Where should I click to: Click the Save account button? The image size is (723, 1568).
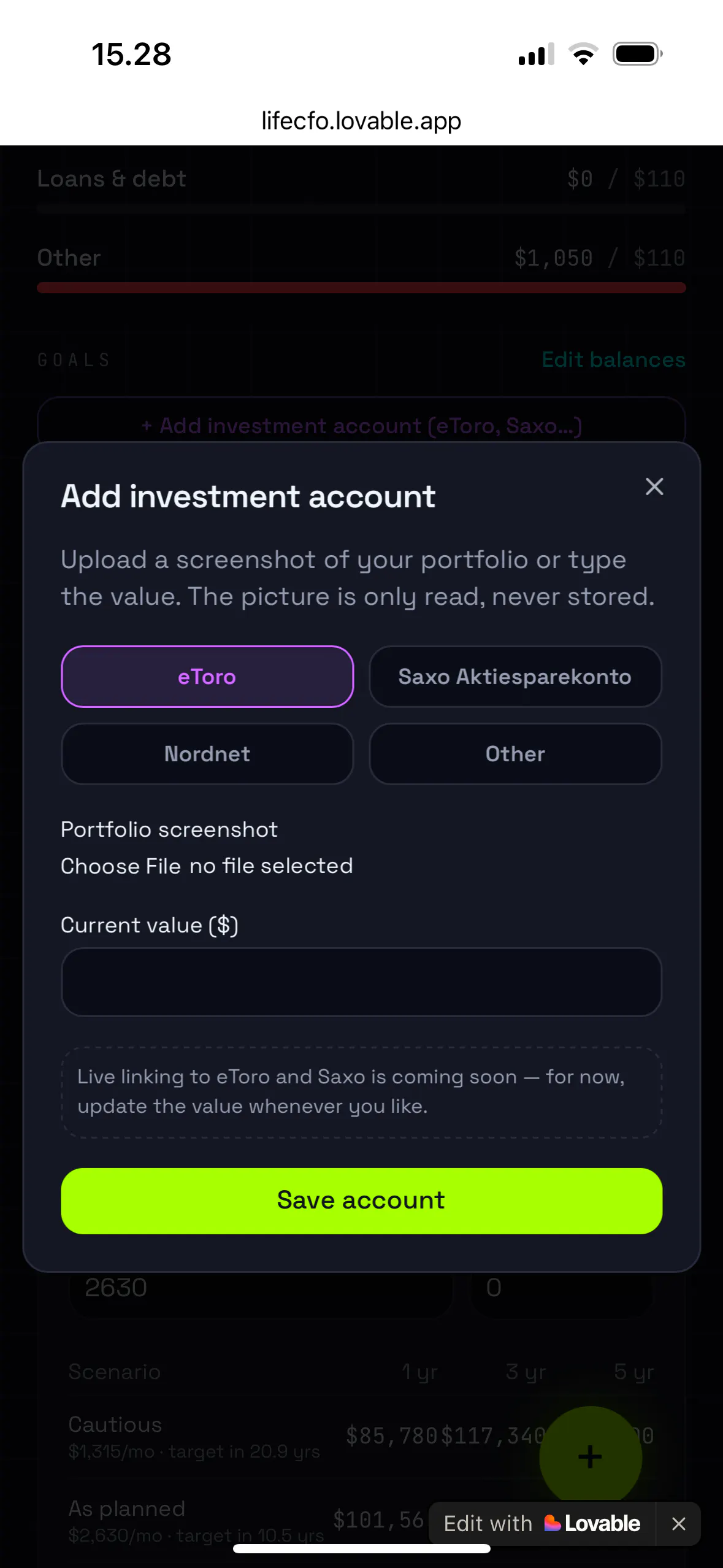361,1201
